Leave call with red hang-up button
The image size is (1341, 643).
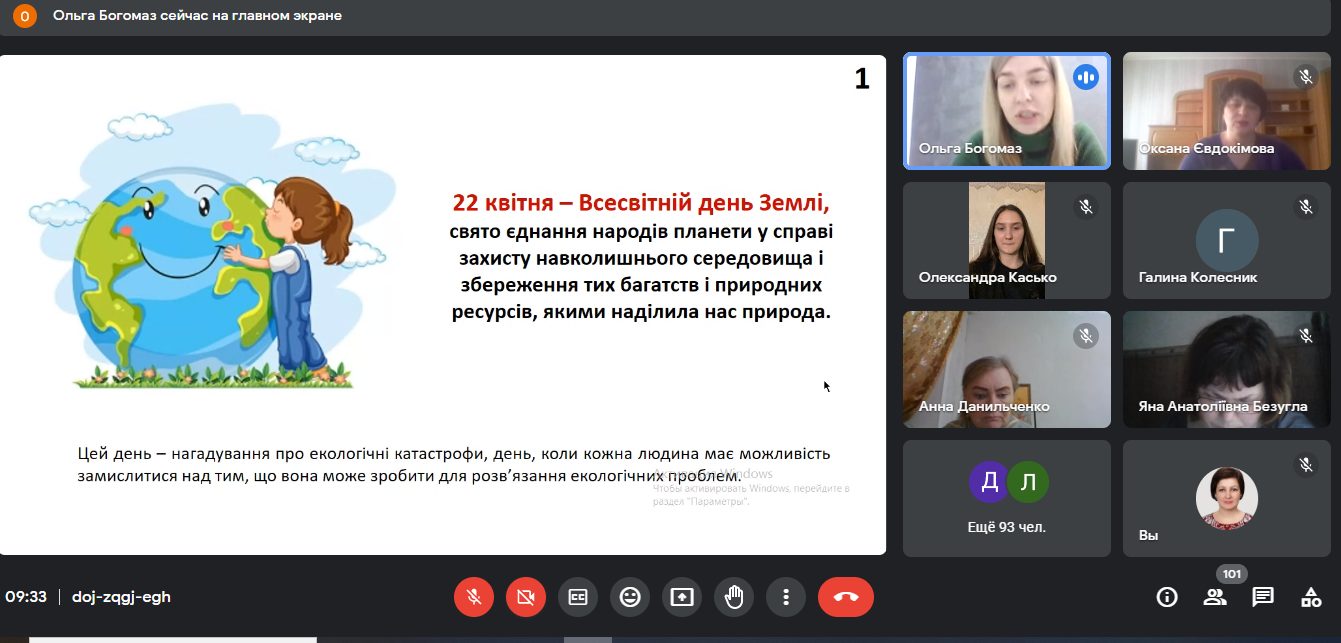[846, 597]
